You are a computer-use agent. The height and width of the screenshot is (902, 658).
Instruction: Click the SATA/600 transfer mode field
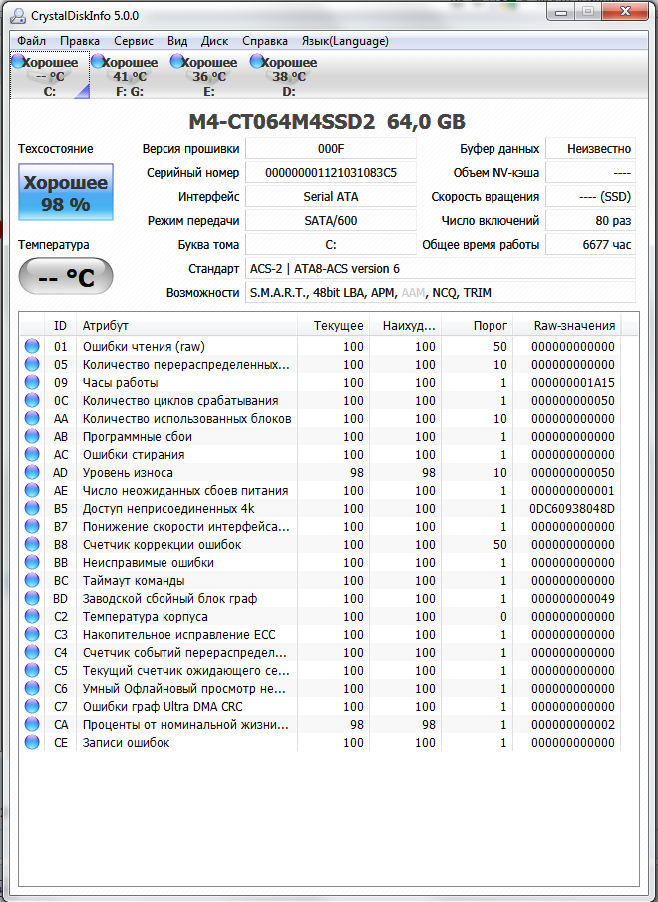[x=331, y=220]
